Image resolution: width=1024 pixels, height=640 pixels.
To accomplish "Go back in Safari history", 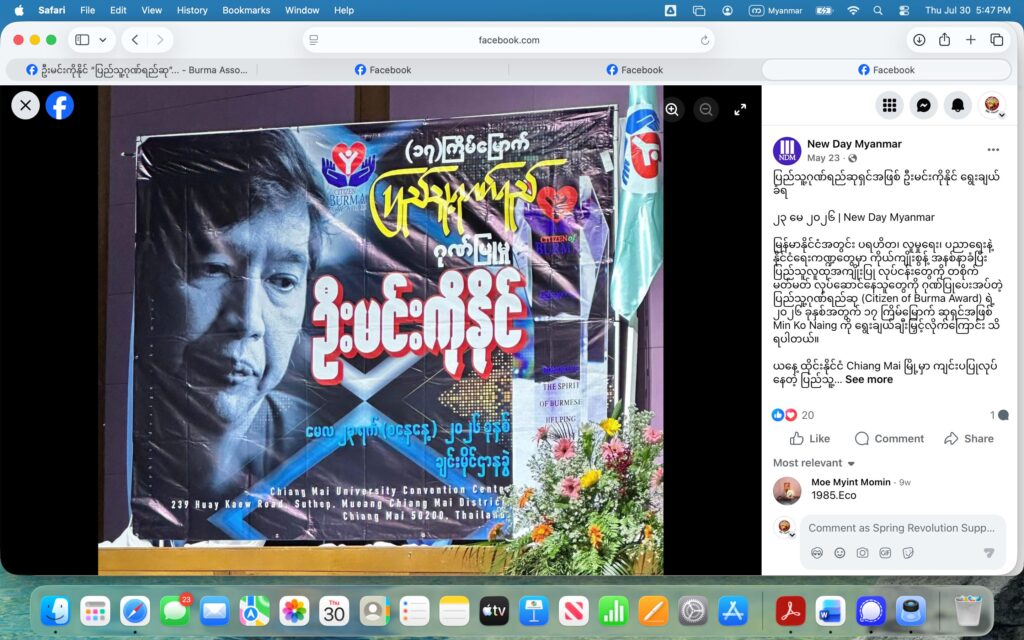I will pyautogui.click(x=135, y=40).
